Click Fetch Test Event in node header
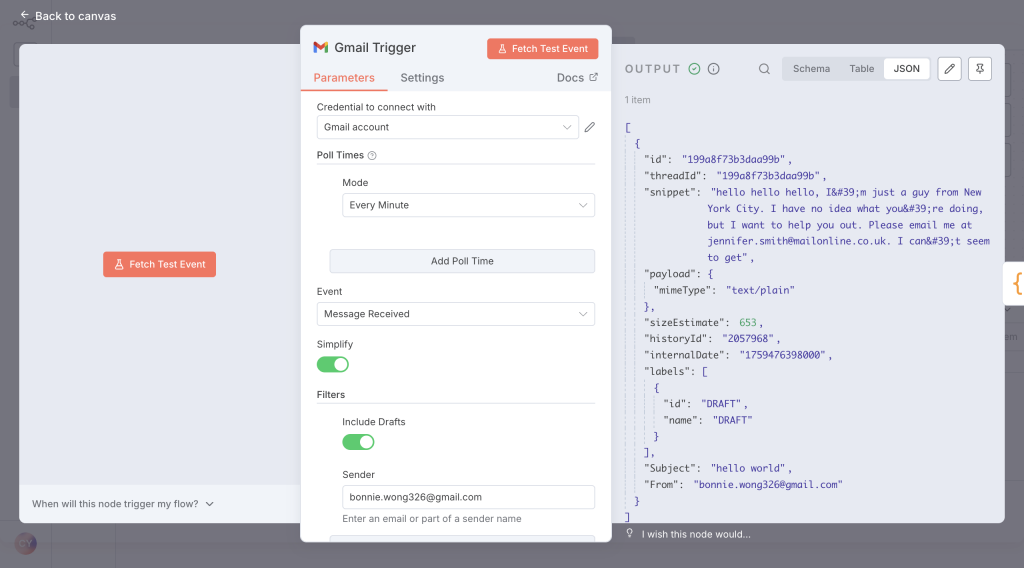The height and width of the screenshot is (568, 1024). [543, 48]
